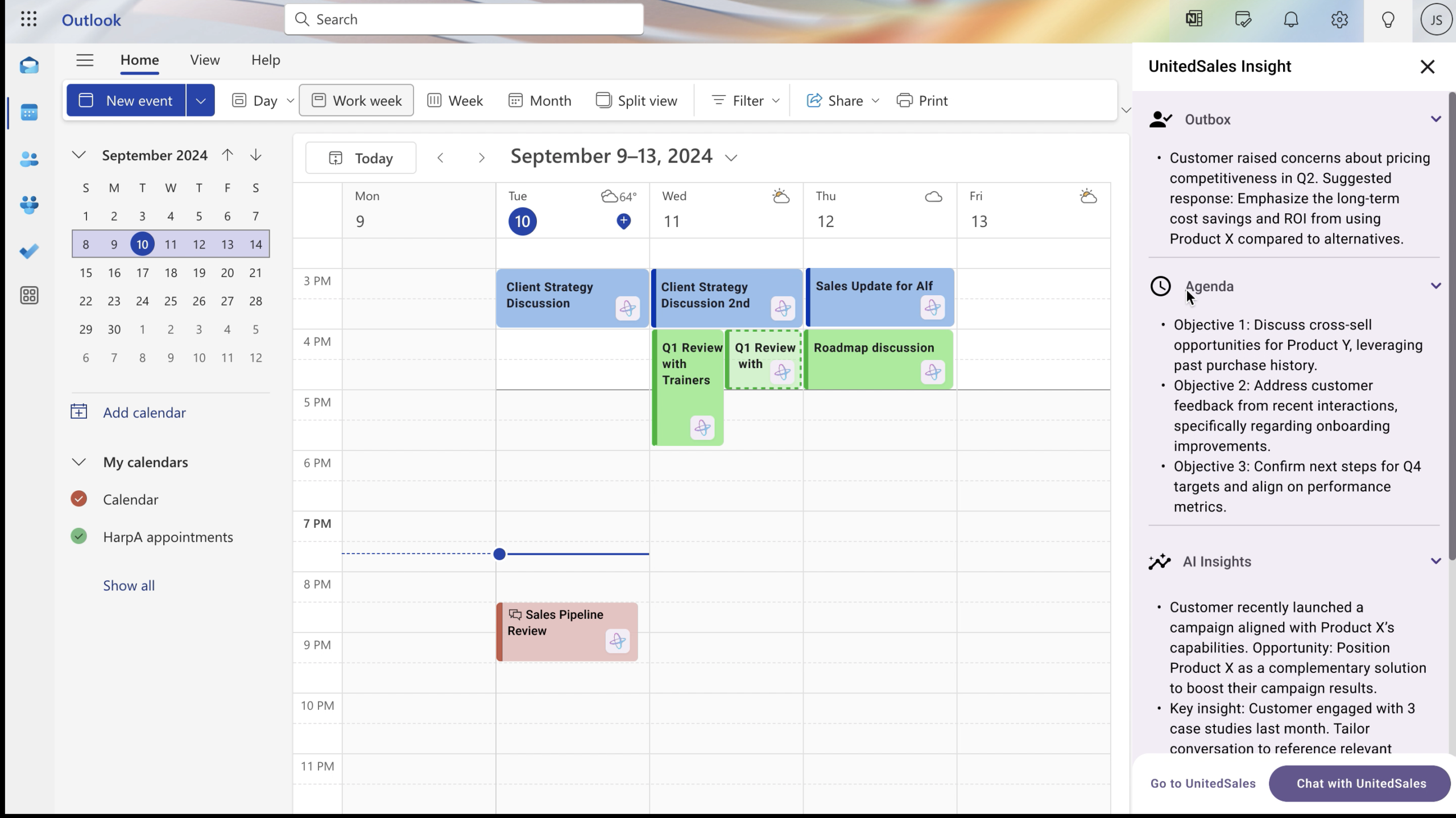
Task: Switch to the View tab
Action: (x=205, y=60)
